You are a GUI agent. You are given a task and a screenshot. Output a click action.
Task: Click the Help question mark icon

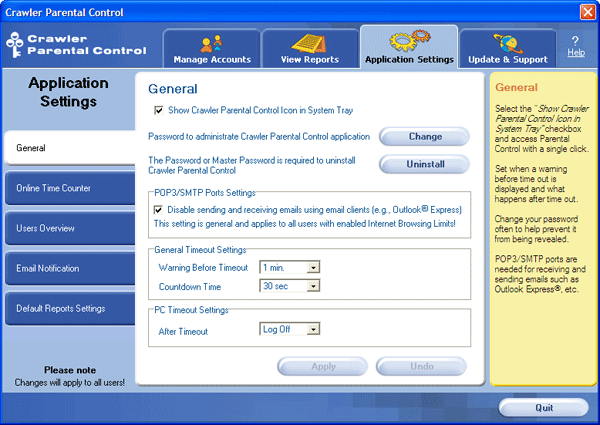click(x=575, y=41)
